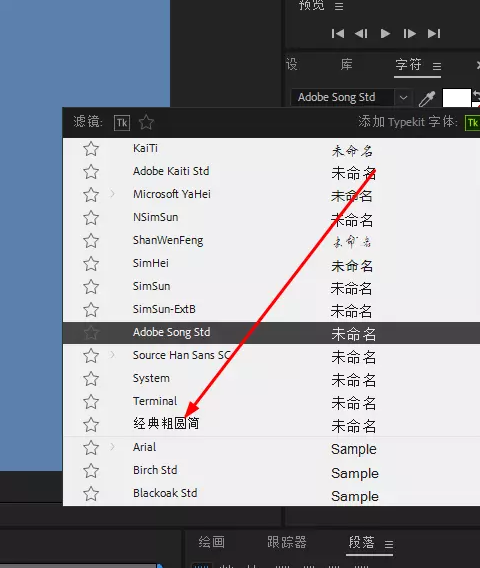
Task: Switch to the 绘画 tab
Action: point(212,542)
